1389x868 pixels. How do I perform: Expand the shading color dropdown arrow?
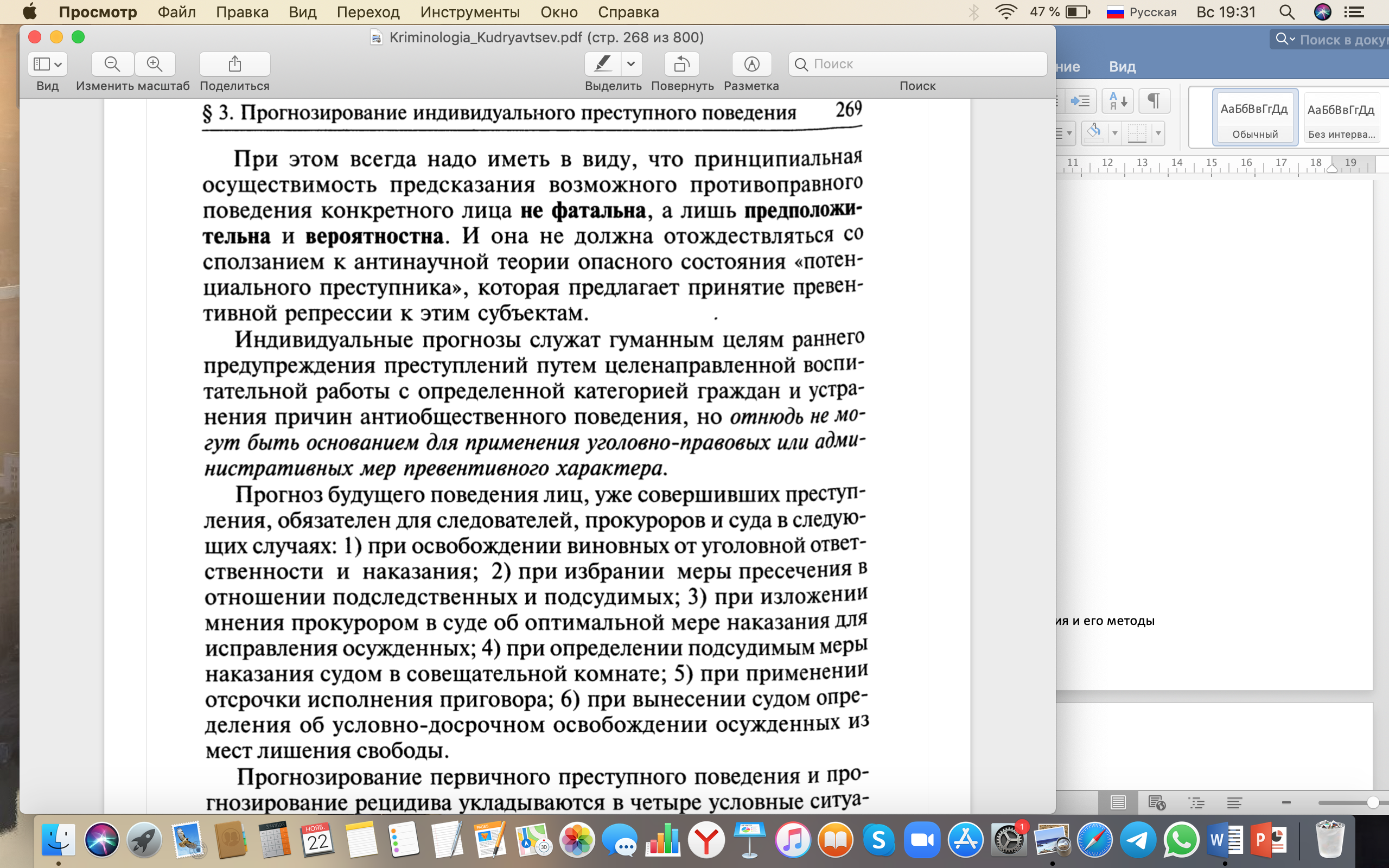click(x=1114, y=133)
